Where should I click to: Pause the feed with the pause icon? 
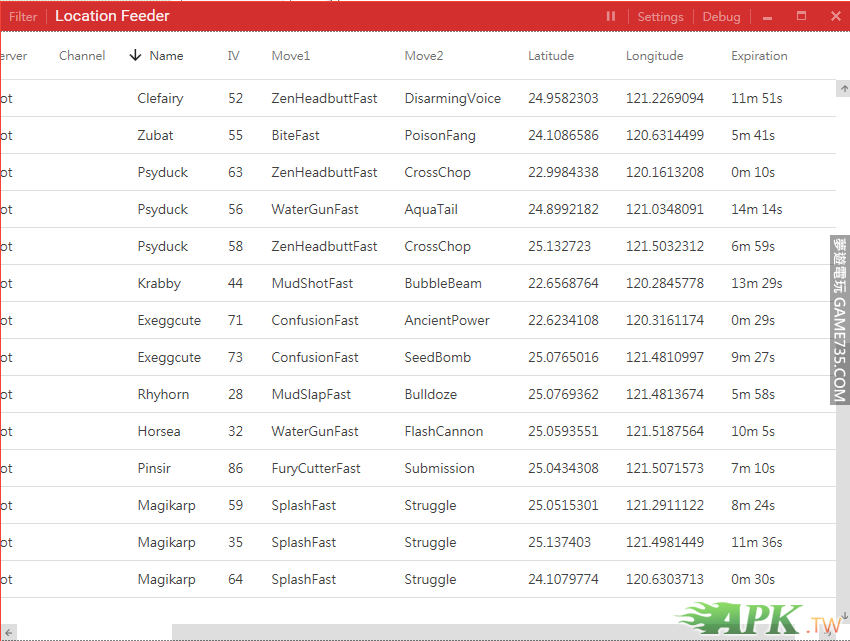point(611,16)
